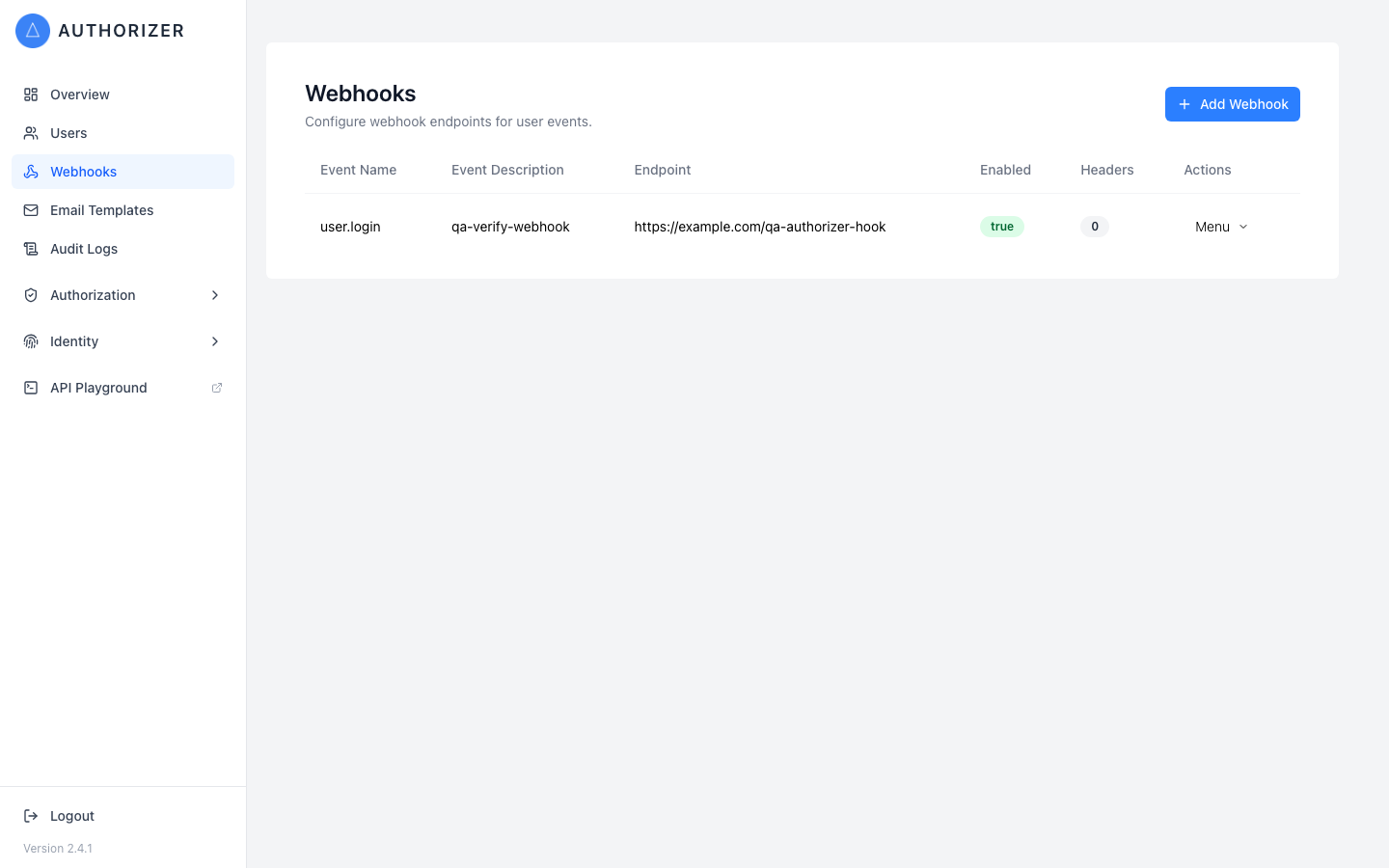Click the plus icon in Add Webhook

(x=1185, y=104)
